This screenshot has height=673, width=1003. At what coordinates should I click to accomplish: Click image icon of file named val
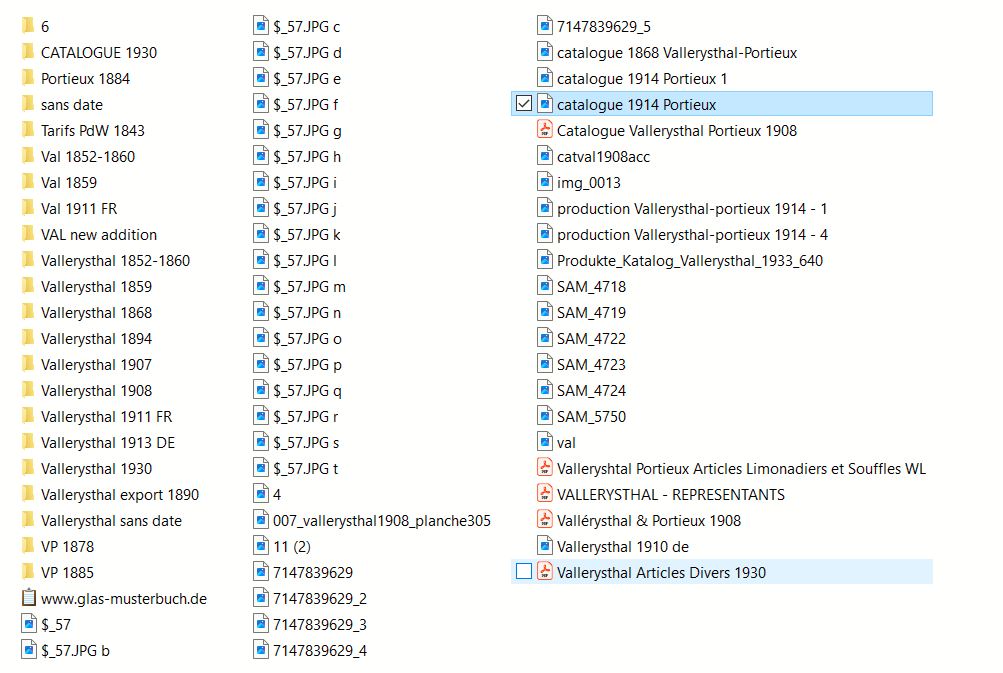[x=544, y=442]
